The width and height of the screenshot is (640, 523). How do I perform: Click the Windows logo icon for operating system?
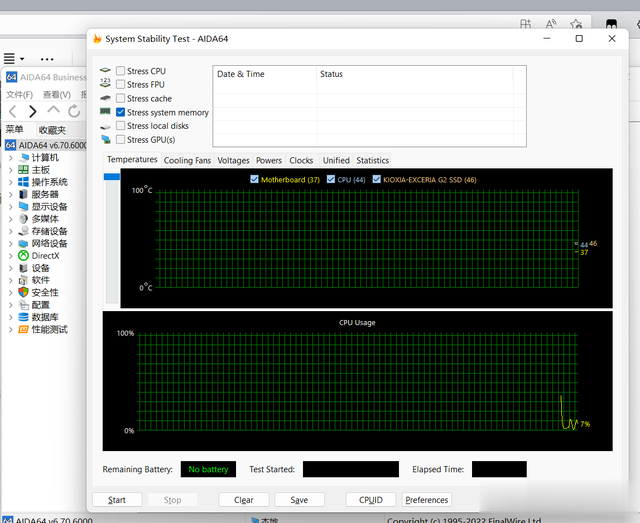24,182
